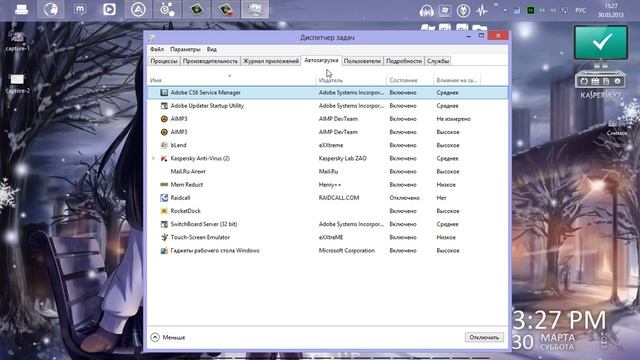Open the media player play icon in dock

(109, 9)
